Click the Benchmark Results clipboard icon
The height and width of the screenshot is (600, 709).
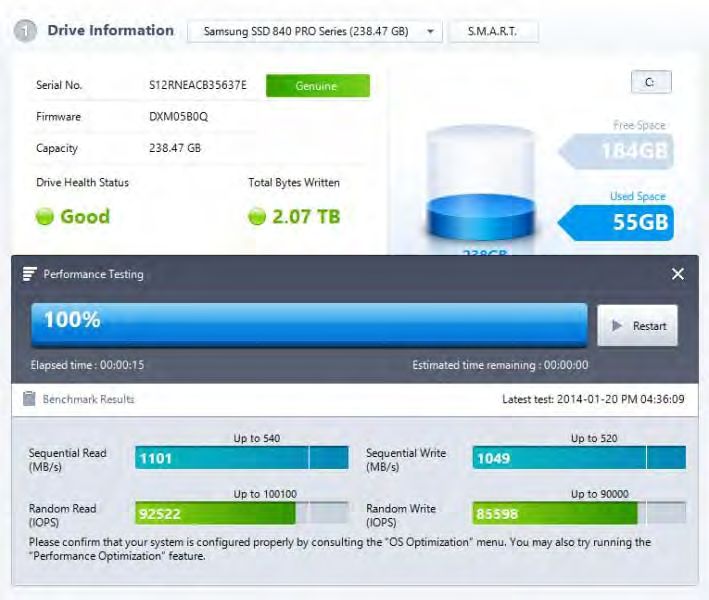[x=29, y=399]
